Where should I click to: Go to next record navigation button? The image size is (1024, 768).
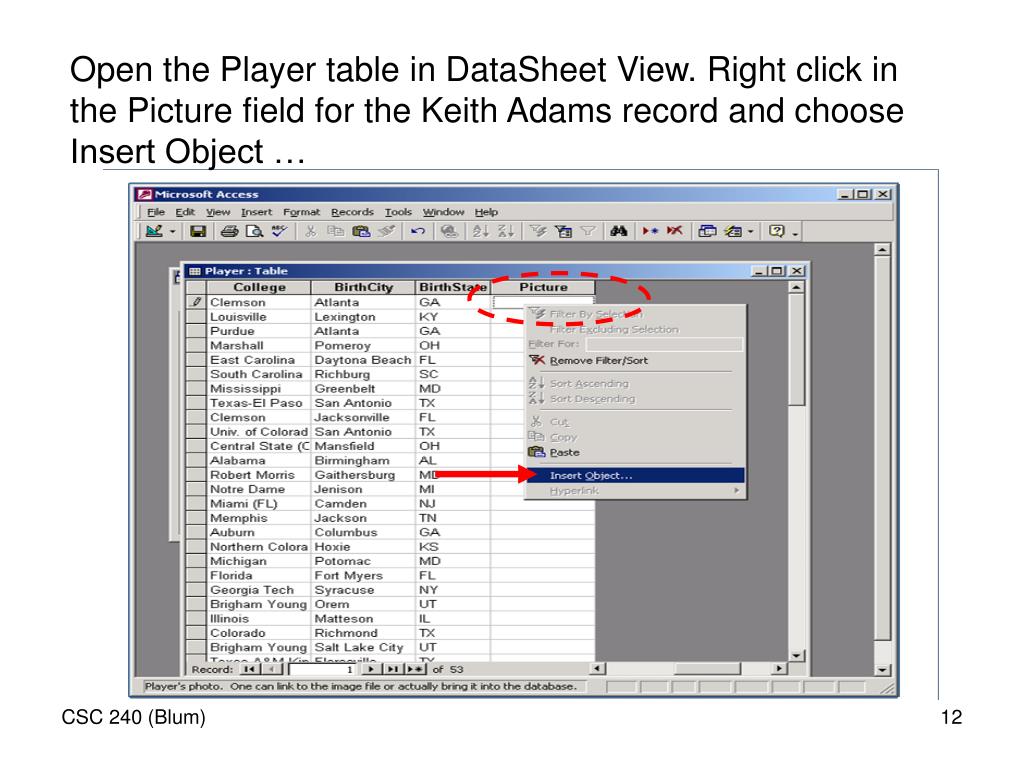click(x=371, y=669)
